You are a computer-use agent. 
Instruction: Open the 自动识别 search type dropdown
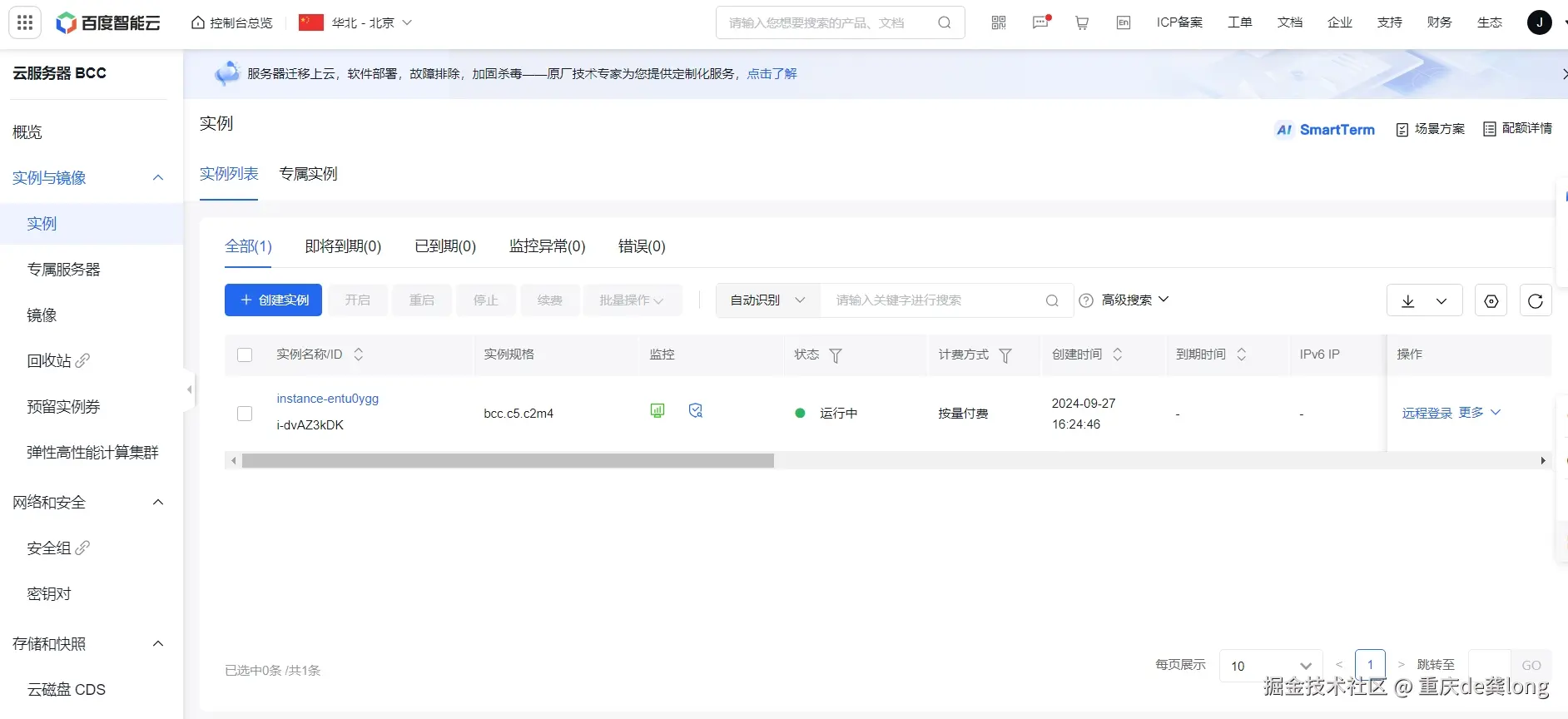(768, 300)
